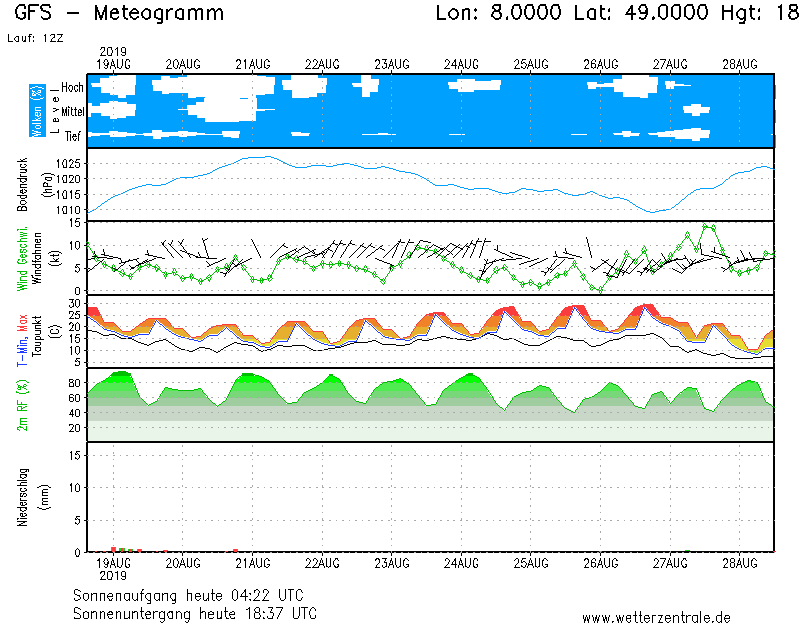Click the Hoch cloud level label
The height and width of the screenshot is (625, 800).
(72, 88)
